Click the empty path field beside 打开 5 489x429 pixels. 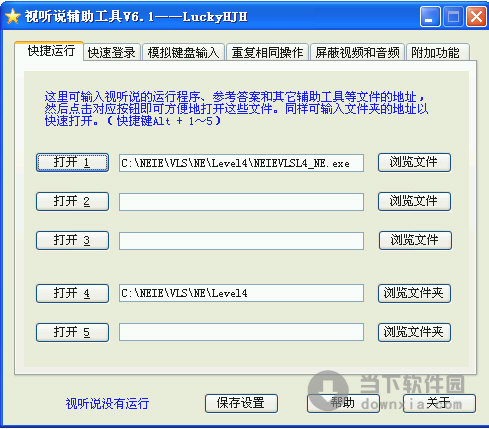(241, 332)
